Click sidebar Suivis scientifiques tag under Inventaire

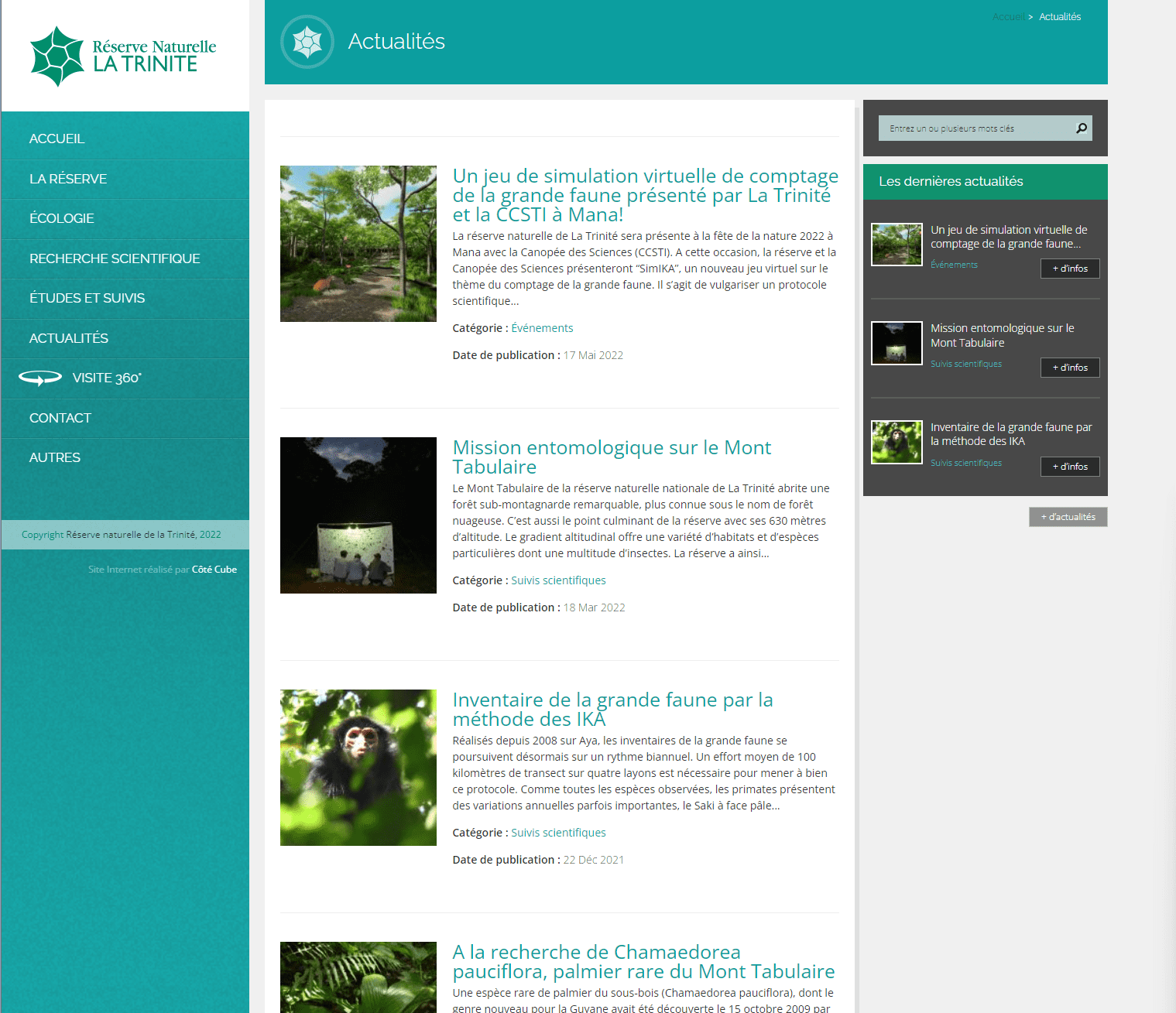tap(966, 463)
